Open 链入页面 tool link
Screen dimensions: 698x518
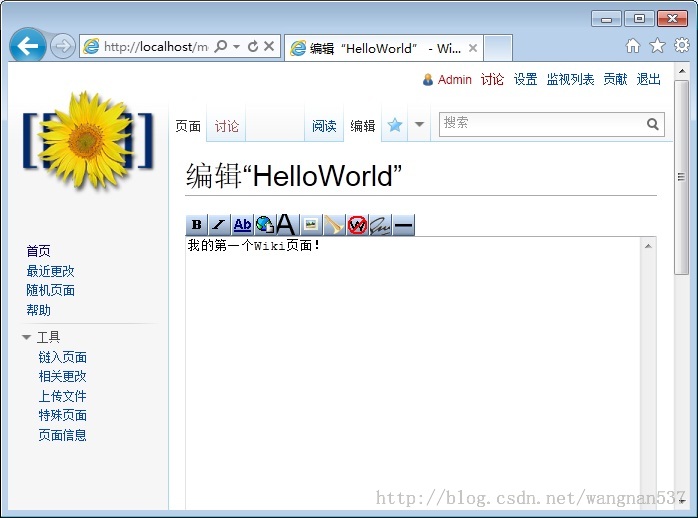click(x=62, y=357)
